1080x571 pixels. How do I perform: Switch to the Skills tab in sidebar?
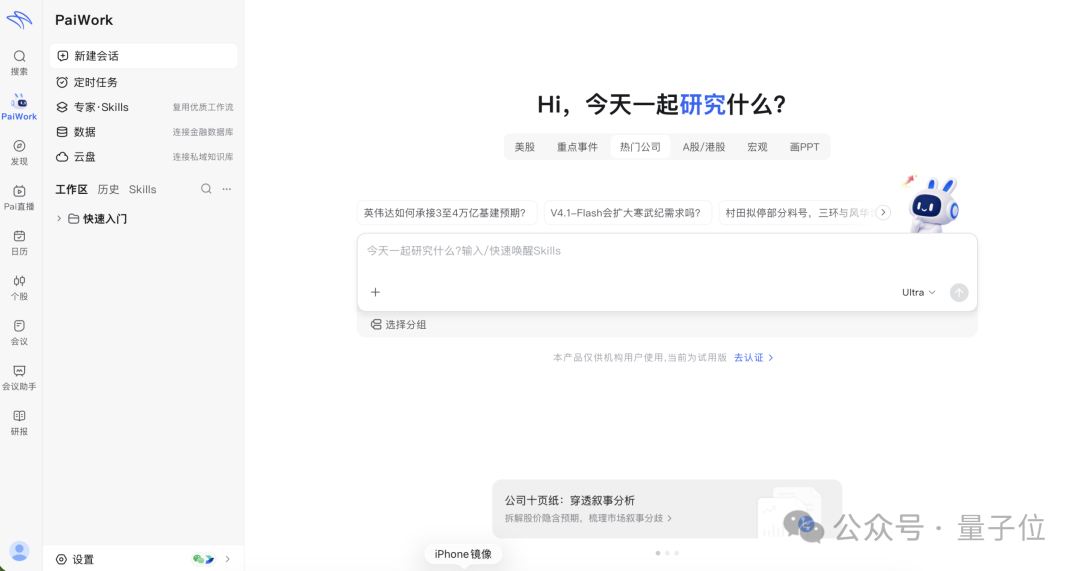[143, 189]
